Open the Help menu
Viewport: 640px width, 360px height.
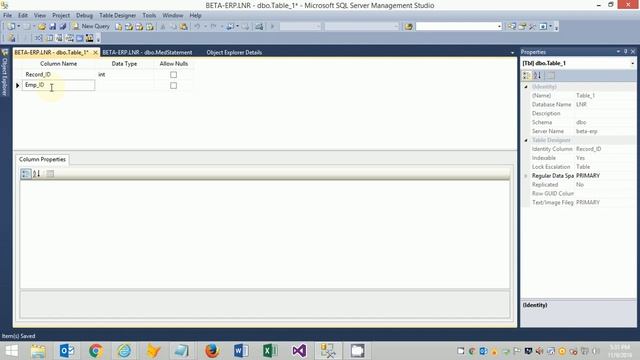tap(195, 16)
